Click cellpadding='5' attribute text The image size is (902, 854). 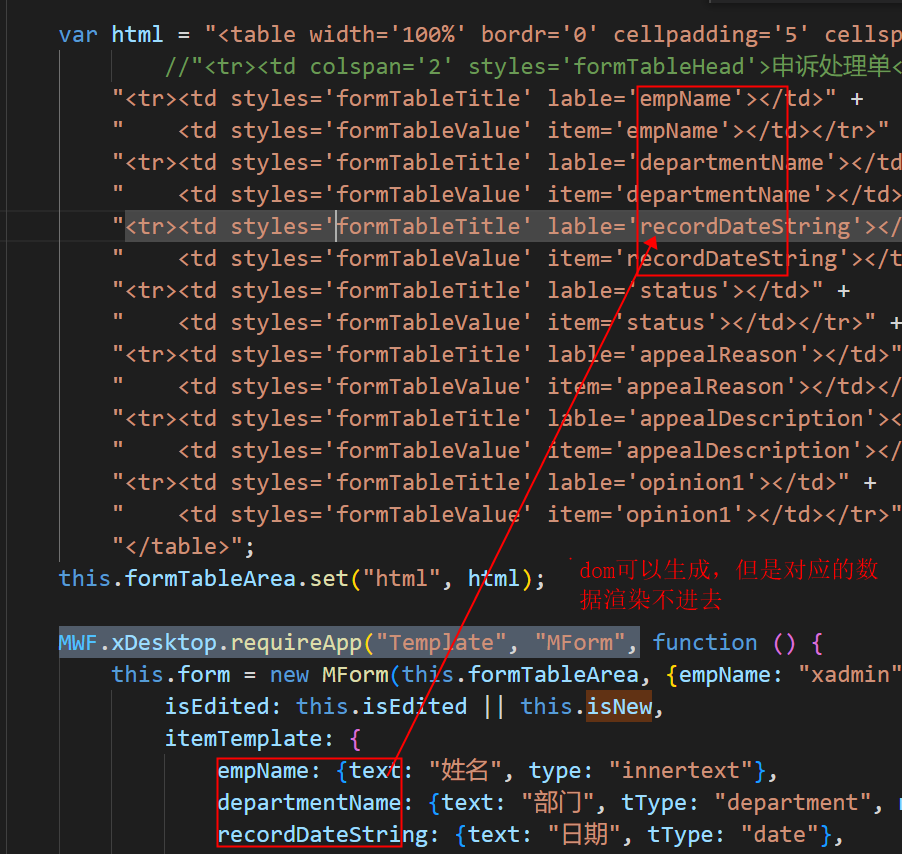click(x=711, y=35)
